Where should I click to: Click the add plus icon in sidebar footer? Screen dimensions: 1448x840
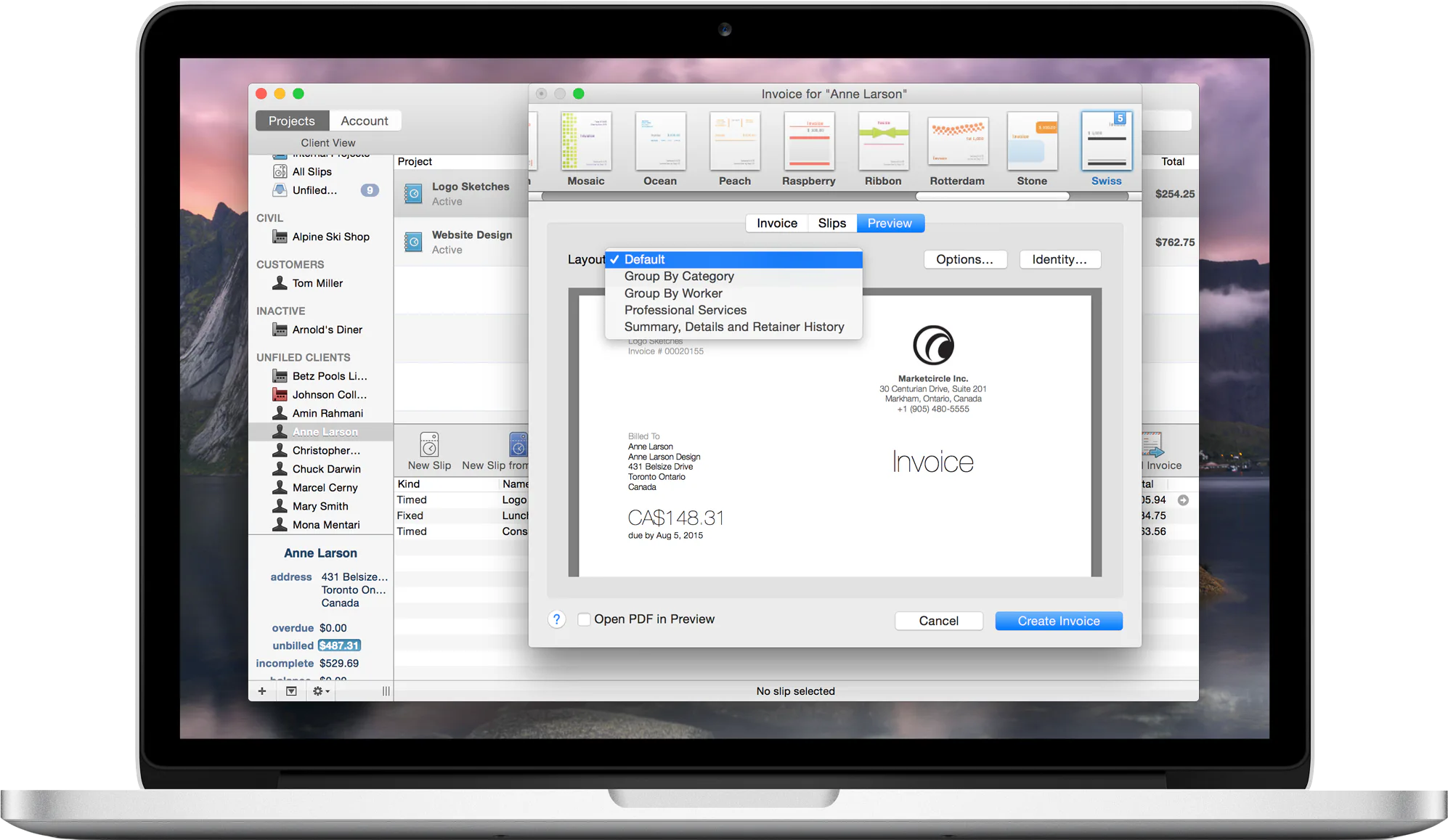click(262, 691)
